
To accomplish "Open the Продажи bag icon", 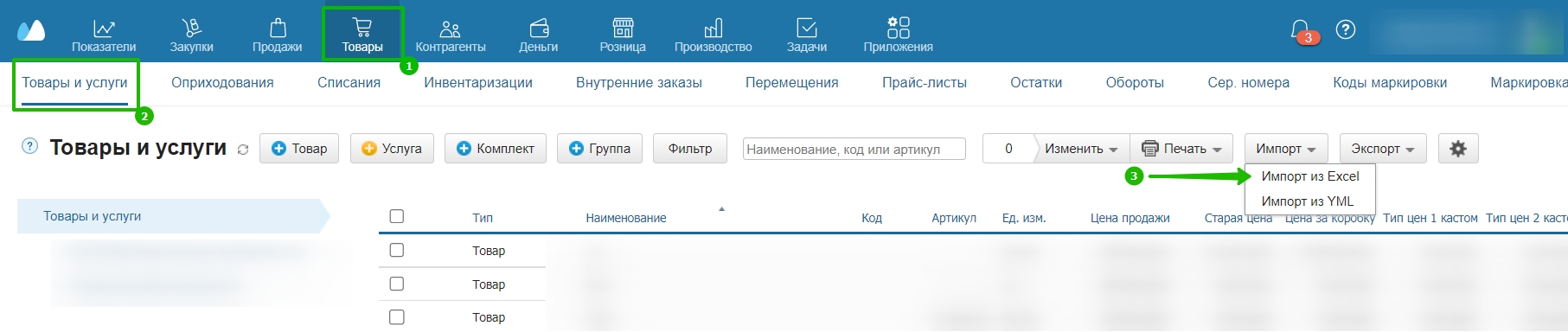I will point(278,28).
